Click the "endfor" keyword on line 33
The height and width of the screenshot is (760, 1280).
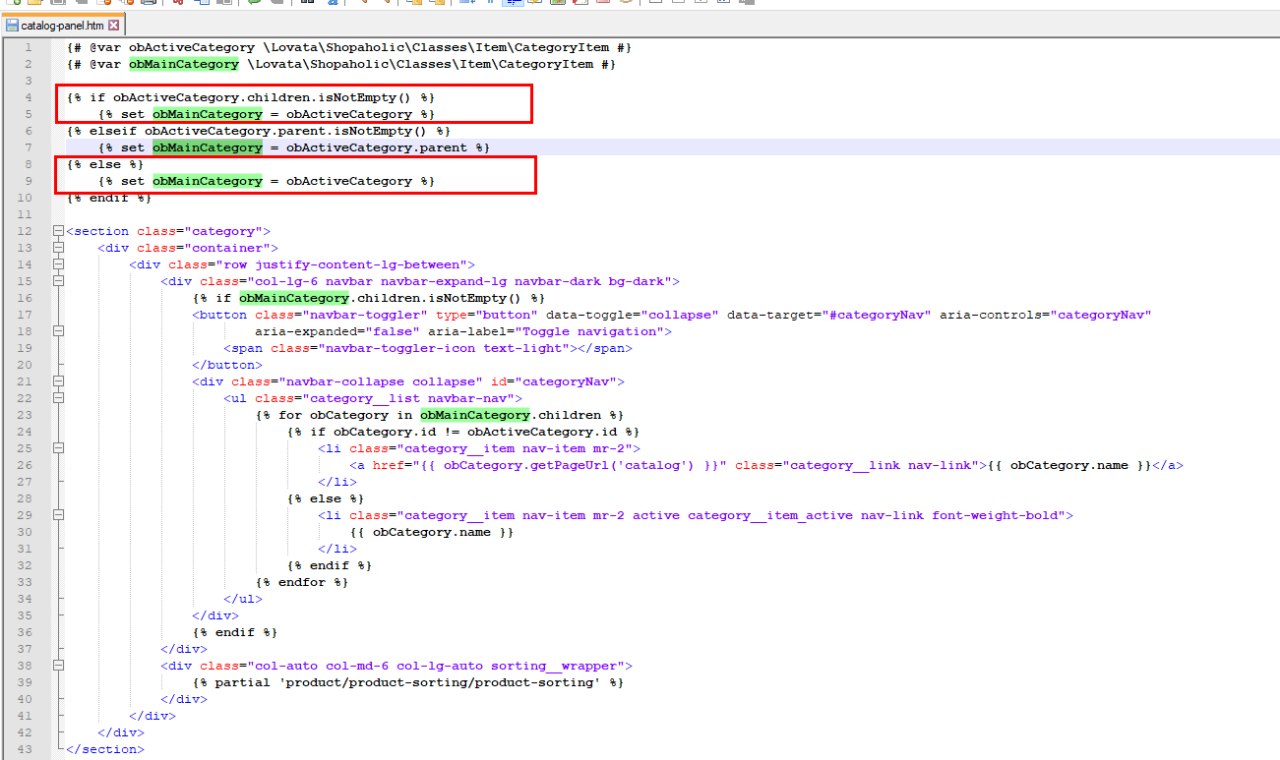(301, 582)
